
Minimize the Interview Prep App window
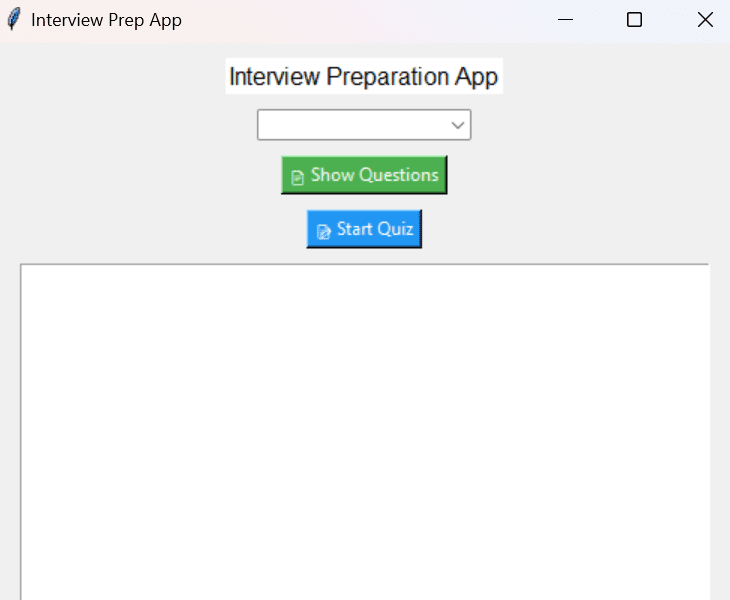tap(565, 20)
